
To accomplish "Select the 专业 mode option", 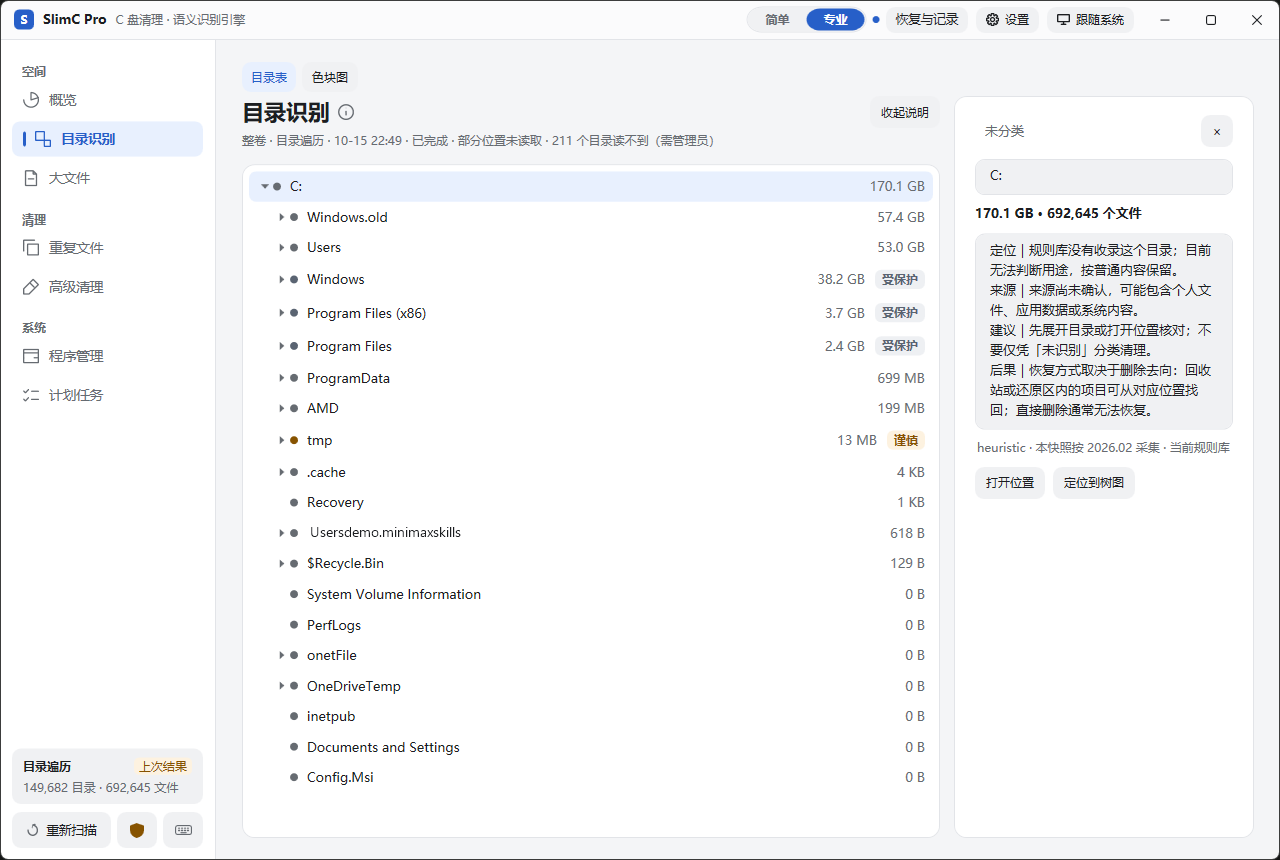I will click(835, 20).
